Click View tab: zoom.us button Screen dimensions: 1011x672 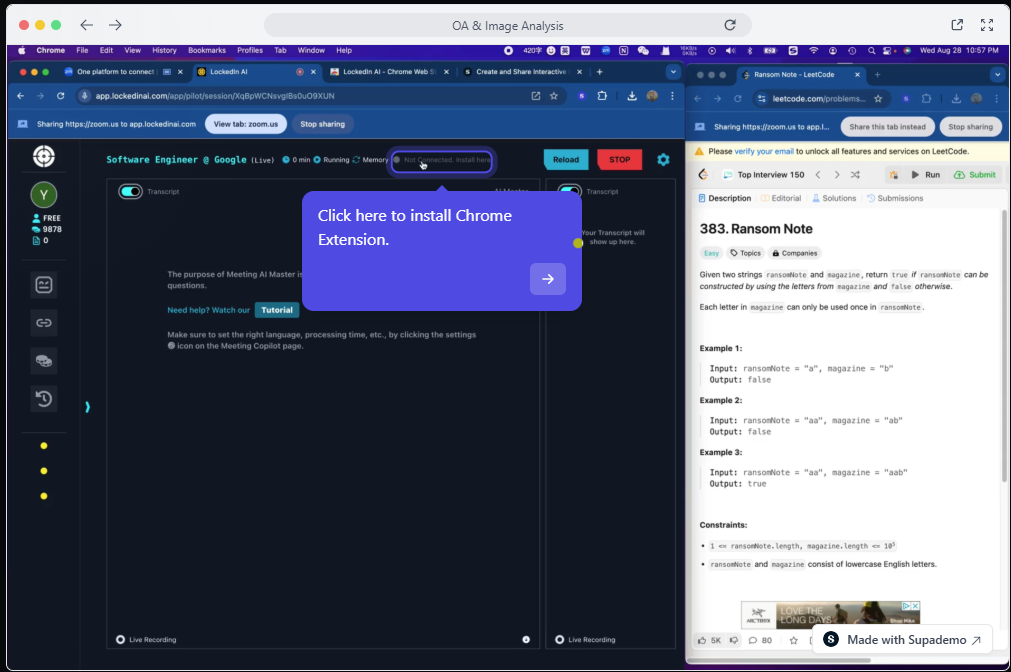[x=246, y=124]
